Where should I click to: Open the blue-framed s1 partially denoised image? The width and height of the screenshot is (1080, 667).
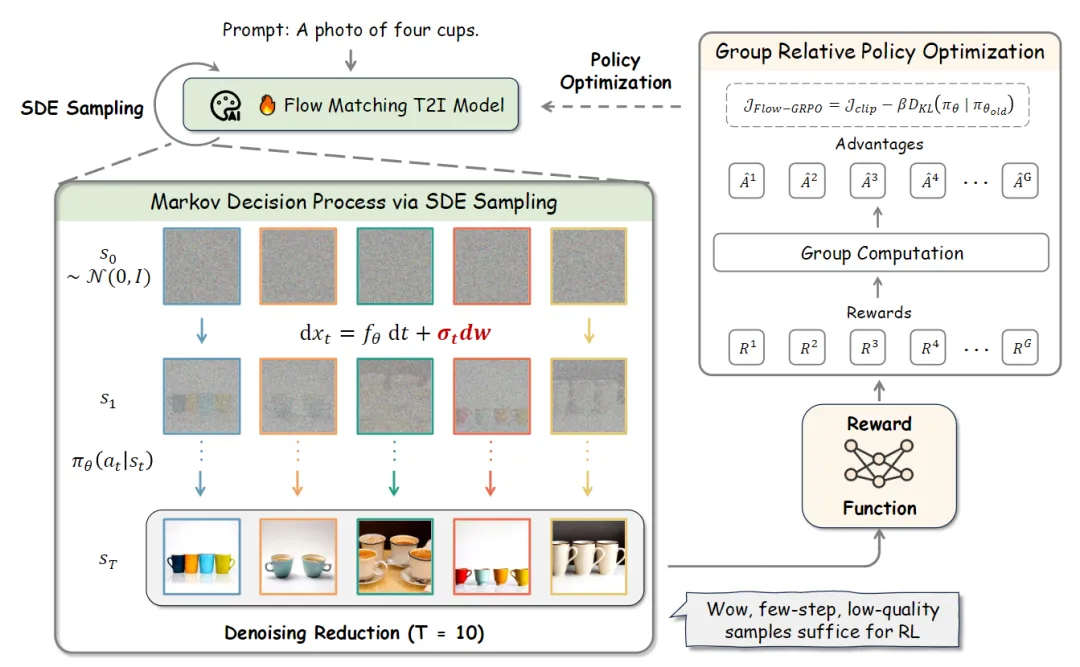click(x=202, y=396)
